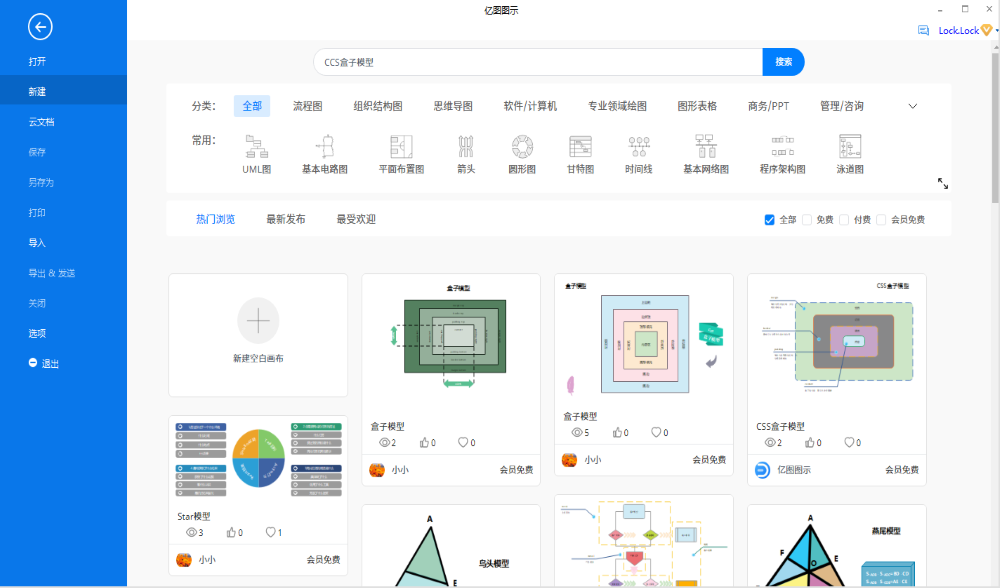Choose the 平面布置图 icon
The height and width of the screenshot is (588, 1000).
coord(401,148)
